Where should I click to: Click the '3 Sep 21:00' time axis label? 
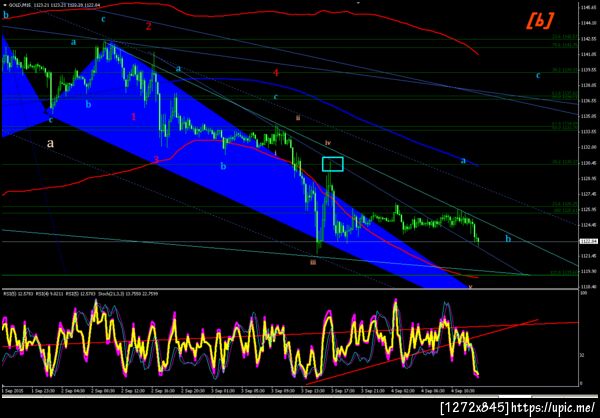coord(373,391)
